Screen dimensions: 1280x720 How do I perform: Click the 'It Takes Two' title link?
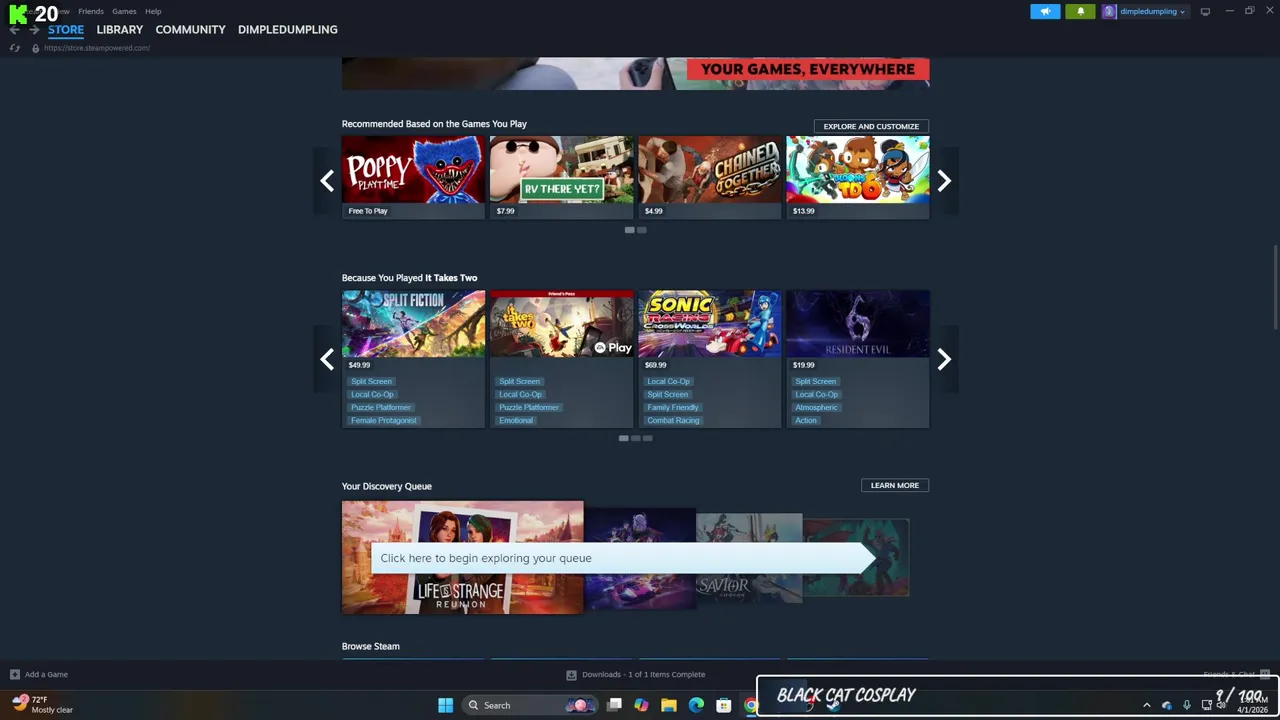click(451, 278)
